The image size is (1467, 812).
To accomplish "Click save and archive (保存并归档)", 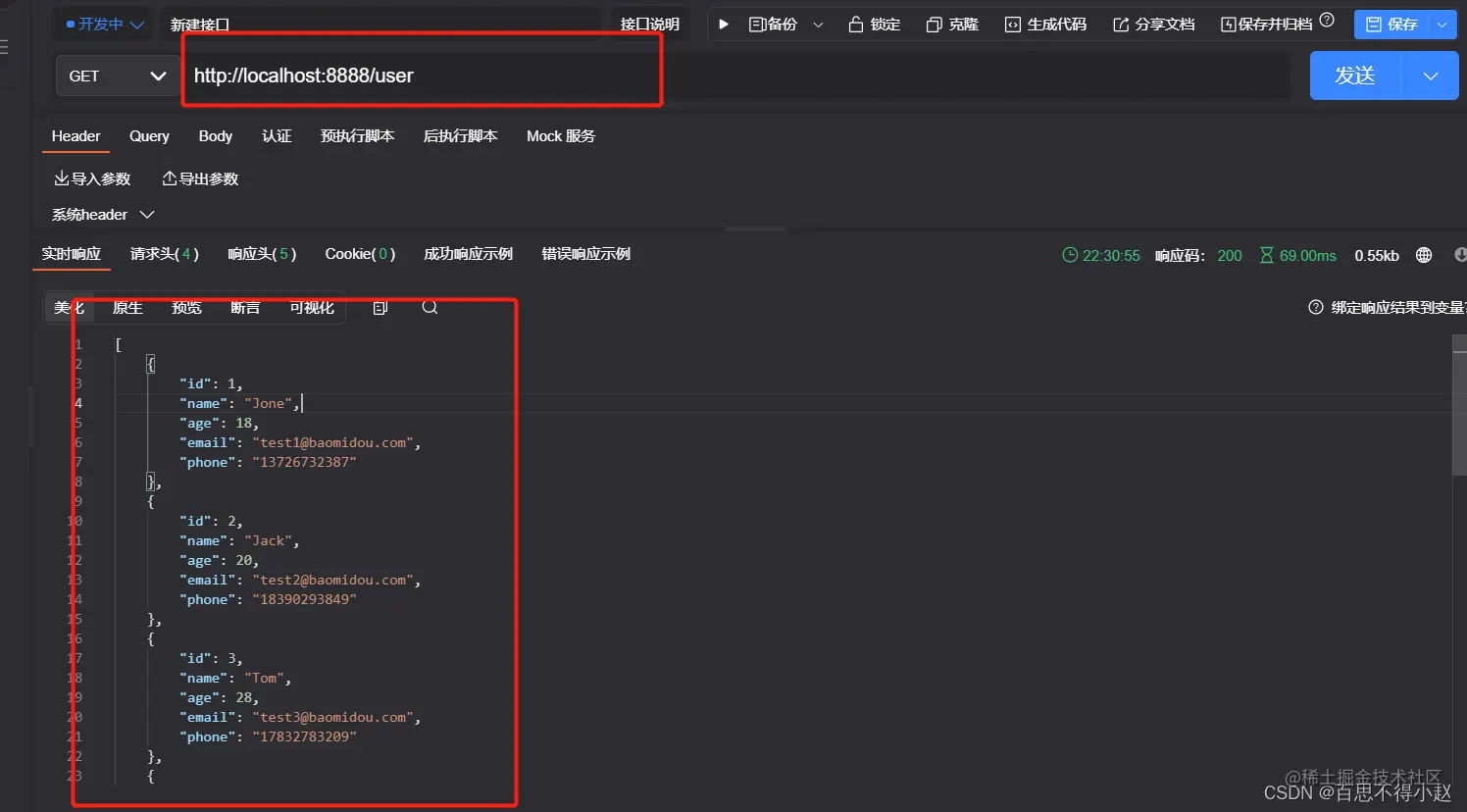I will (x=1266, y=25).
